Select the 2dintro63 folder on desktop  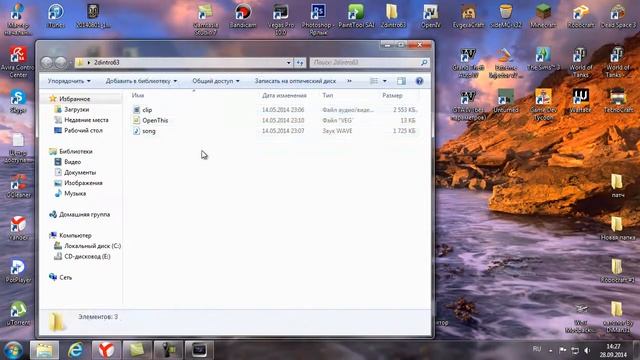(393, 16)
